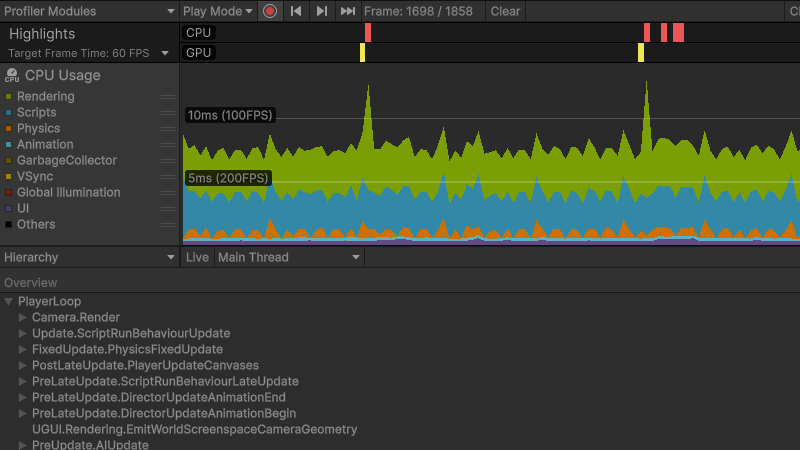The height and width of the screenshot is (450, 800).
Task: Expand the Camera.Render hierarchy entry
Action: (x=24, y=318)
